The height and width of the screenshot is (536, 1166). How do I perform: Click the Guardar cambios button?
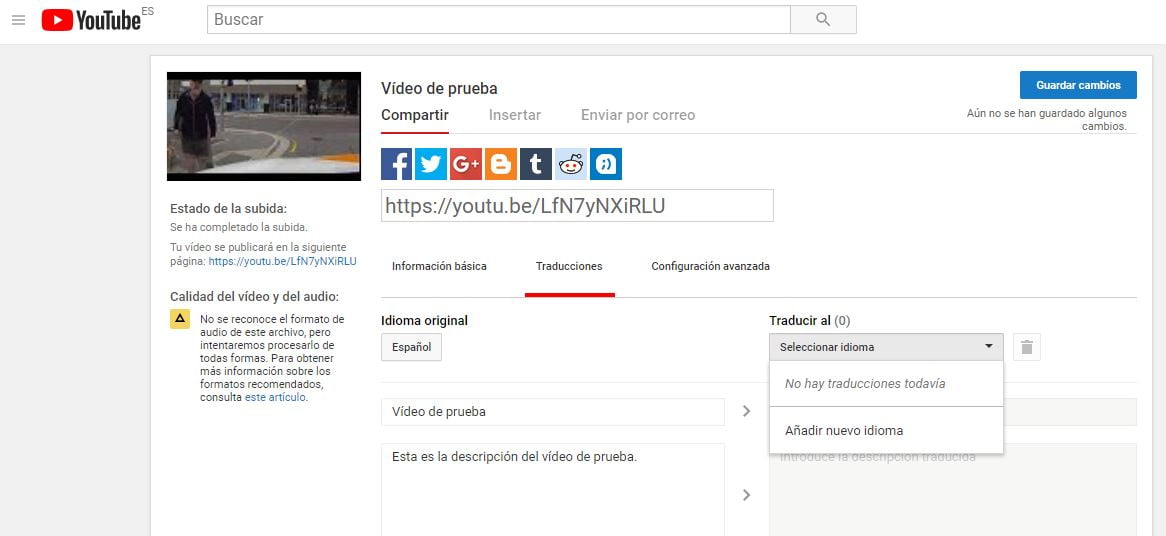tap(1078, 85)
